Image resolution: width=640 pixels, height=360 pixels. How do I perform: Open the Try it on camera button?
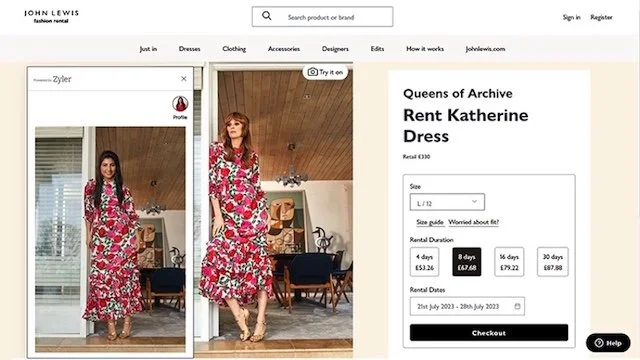325,72
